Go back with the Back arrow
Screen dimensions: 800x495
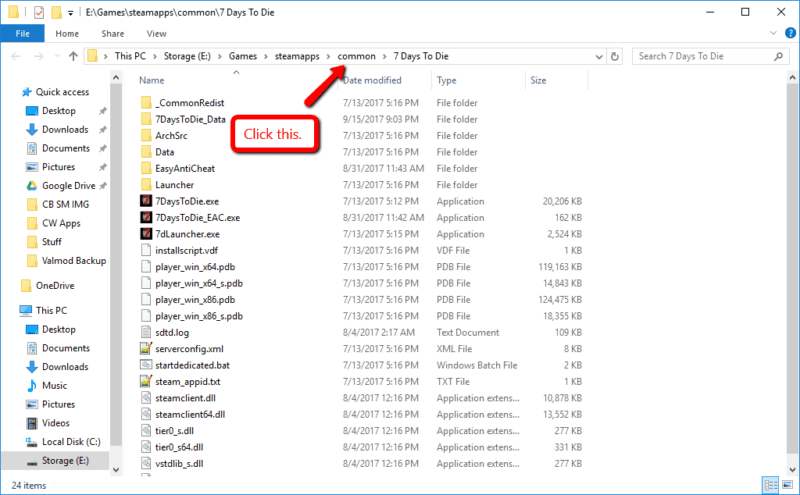tap(16, 56)
